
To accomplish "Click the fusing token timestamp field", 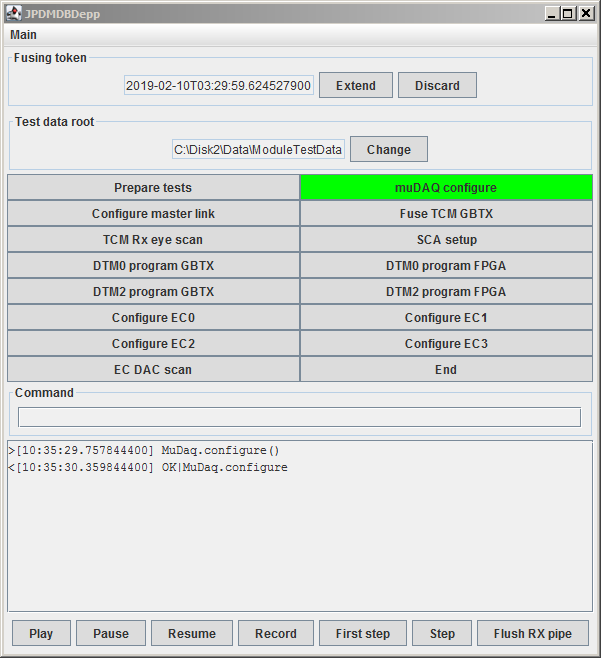I will click(219, 86).
